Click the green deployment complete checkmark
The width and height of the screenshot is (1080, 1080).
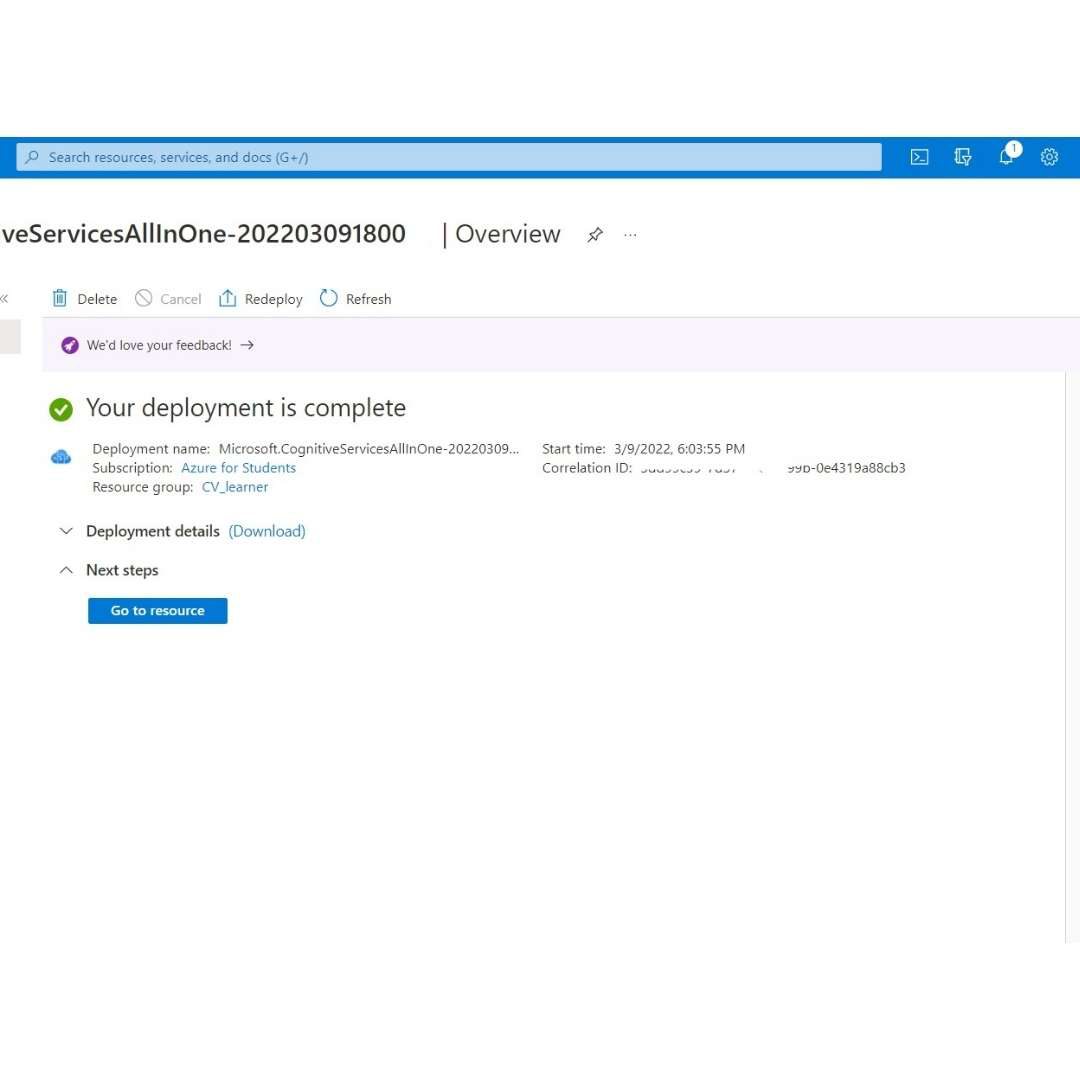coord(61,409)
